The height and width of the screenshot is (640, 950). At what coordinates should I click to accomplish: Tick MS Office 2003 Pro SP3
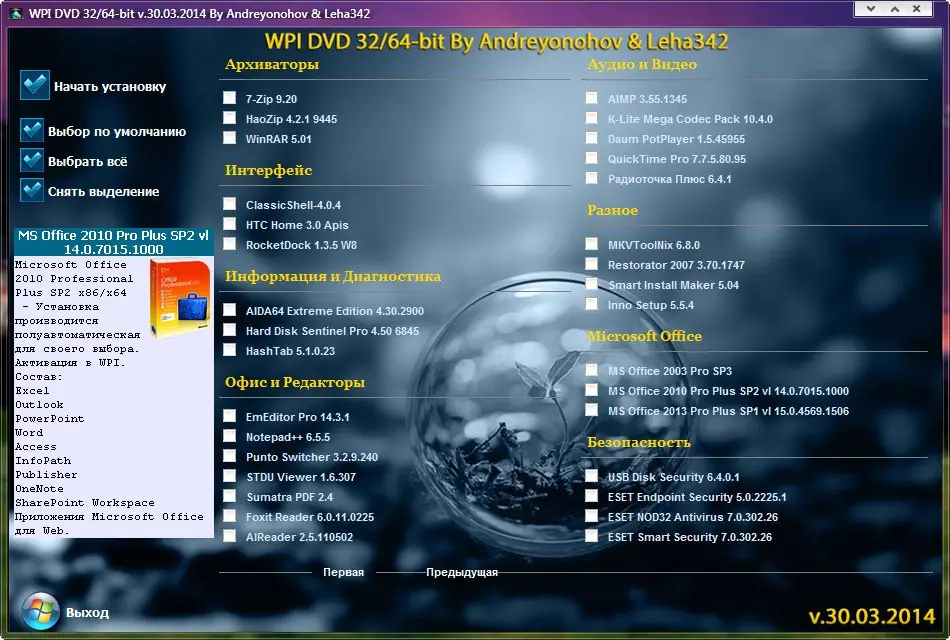pyautogui.click(x=592, y=370)
